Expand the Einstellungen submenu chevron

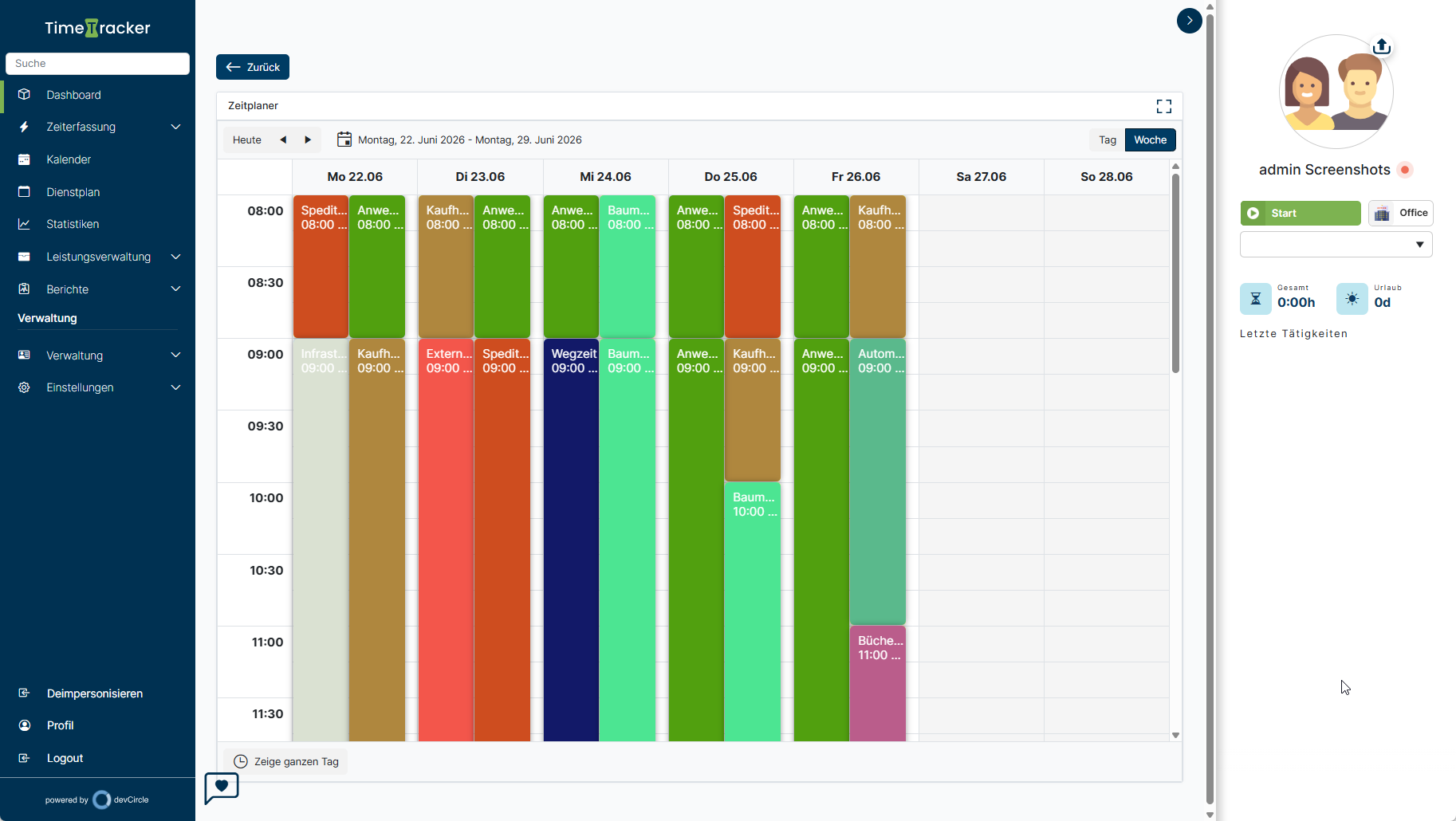click(x=176, y=387)
